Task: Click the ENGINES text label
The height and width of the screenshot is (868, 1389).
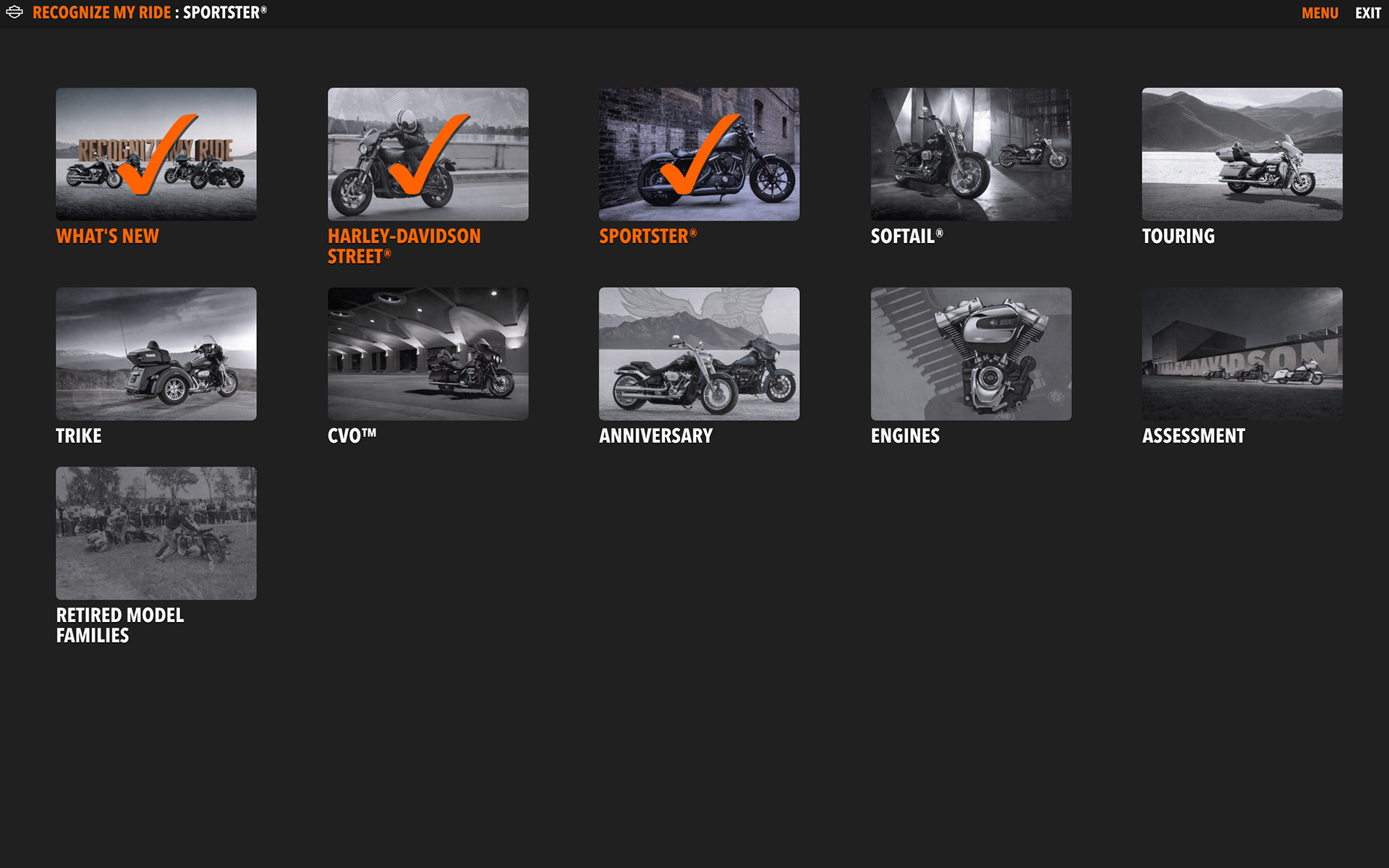Action: pos(905,436)
